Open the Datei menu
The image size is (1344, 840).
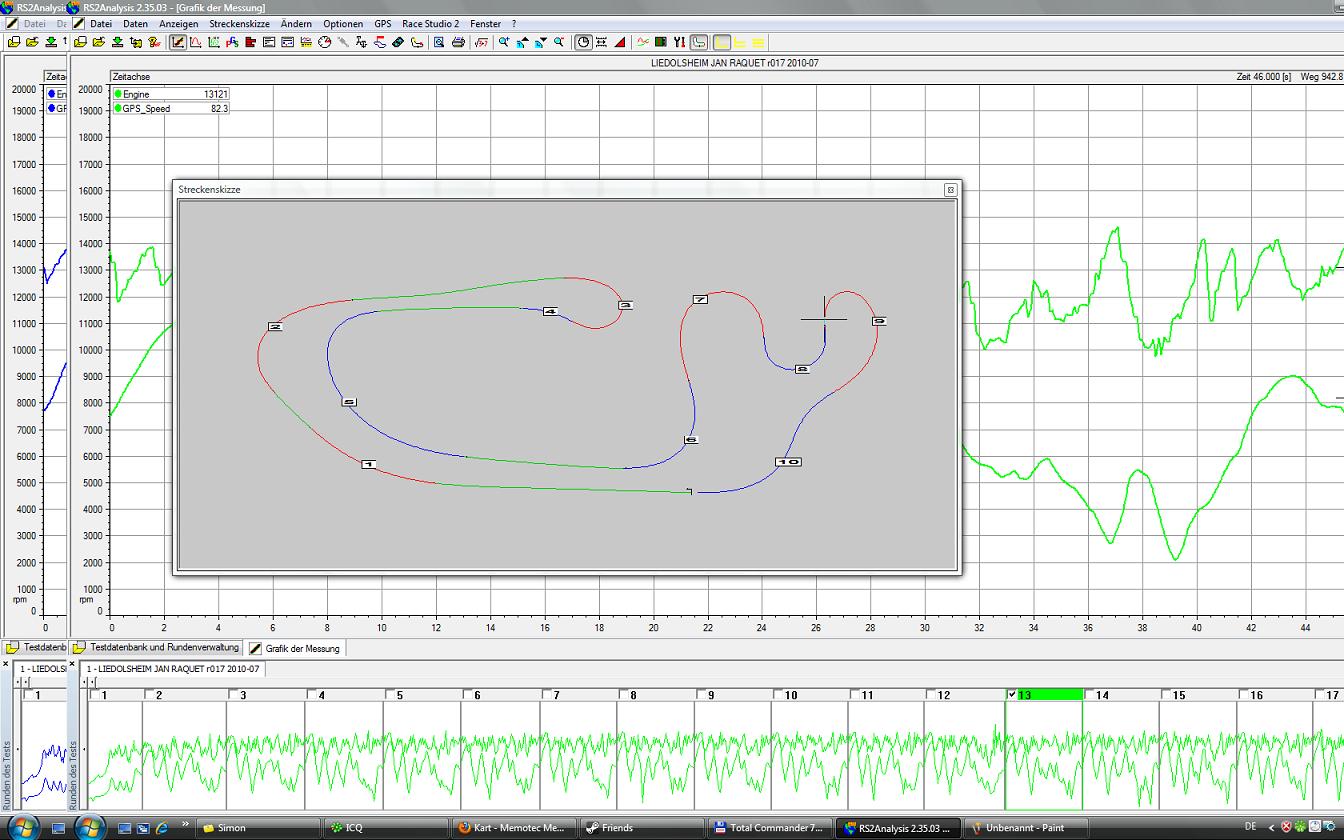coord(100,23)
